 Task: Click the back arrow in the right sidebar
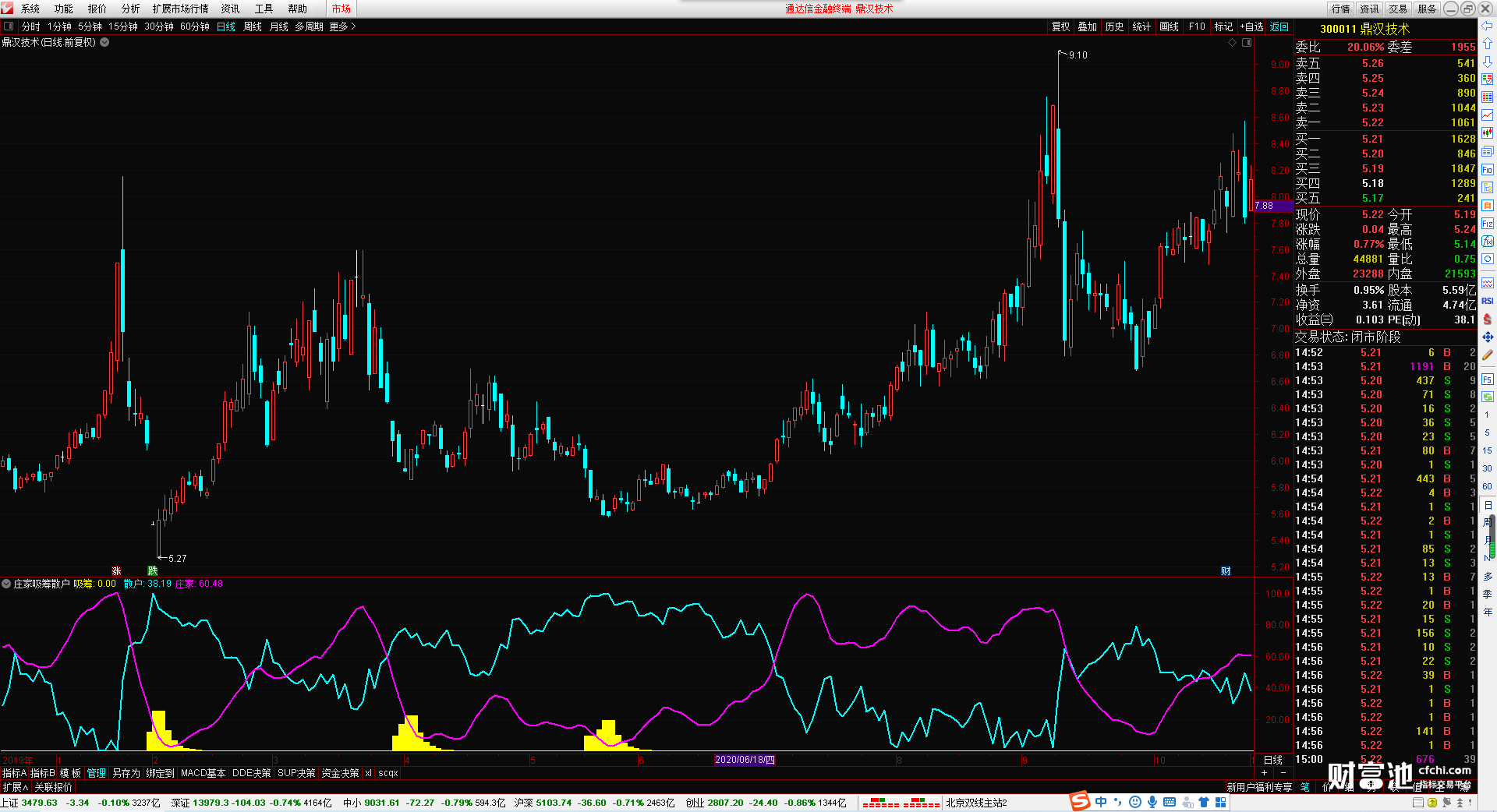coord(1488,26)
